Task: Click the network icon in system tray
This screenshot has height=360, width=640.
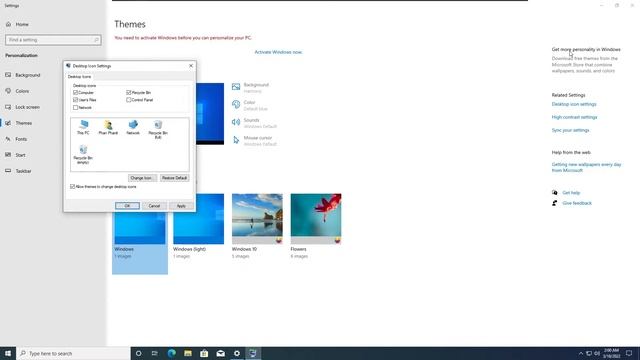Action: (589, 353)
